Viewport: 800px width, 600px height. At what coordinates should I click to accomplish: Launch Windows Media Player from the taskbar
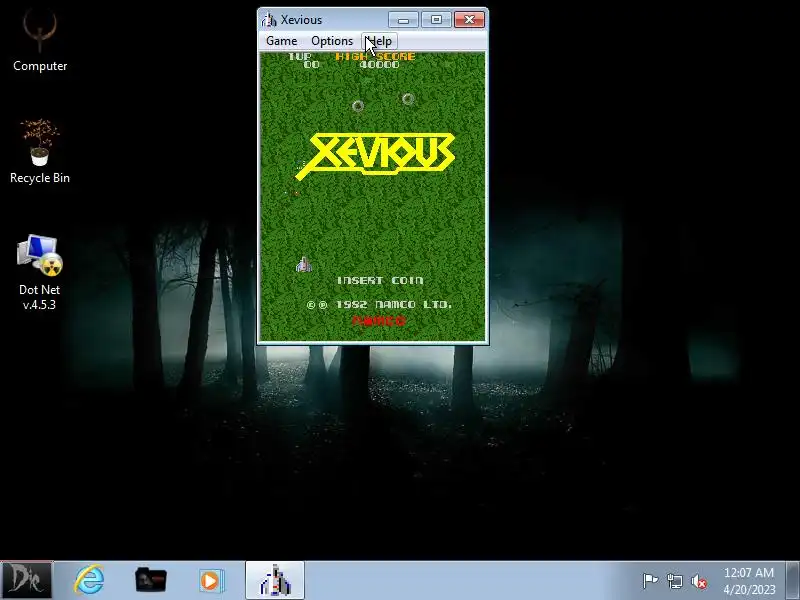(211, 580)
